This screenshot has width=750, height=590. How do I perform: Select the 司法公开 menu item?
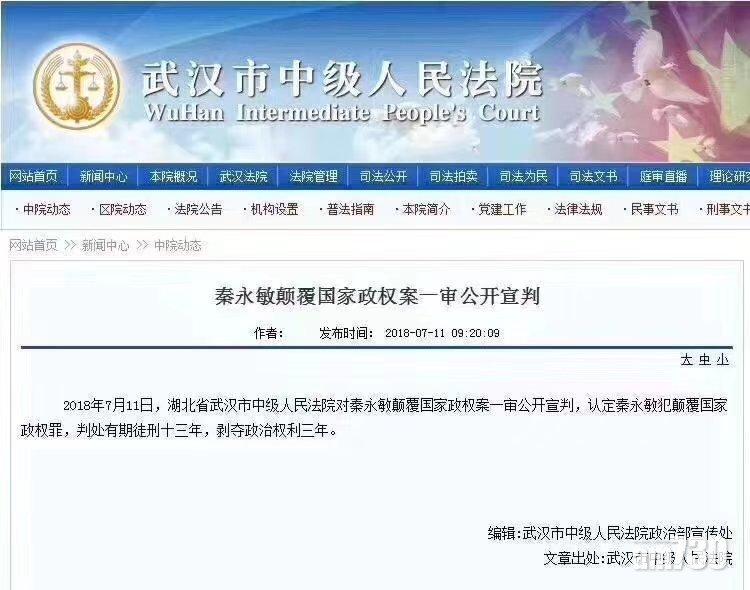383,177
